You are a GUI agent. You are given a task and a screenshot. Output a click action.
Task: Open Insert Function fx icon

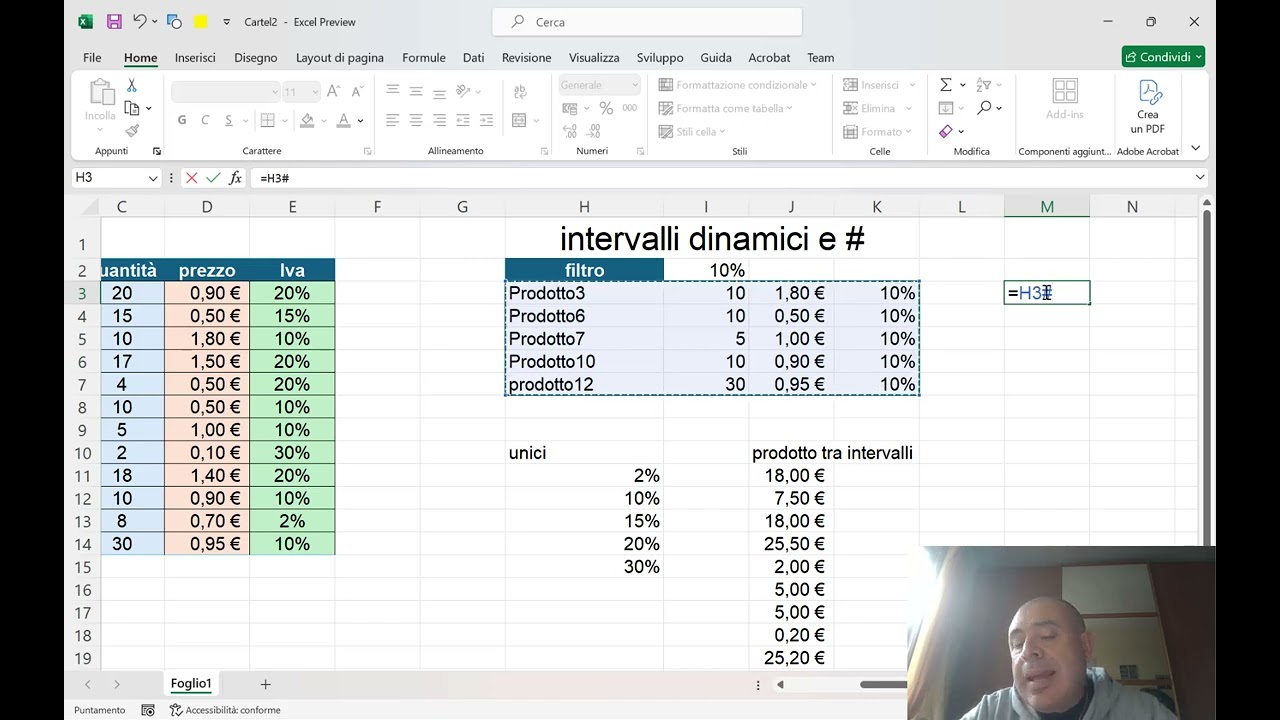236,178
